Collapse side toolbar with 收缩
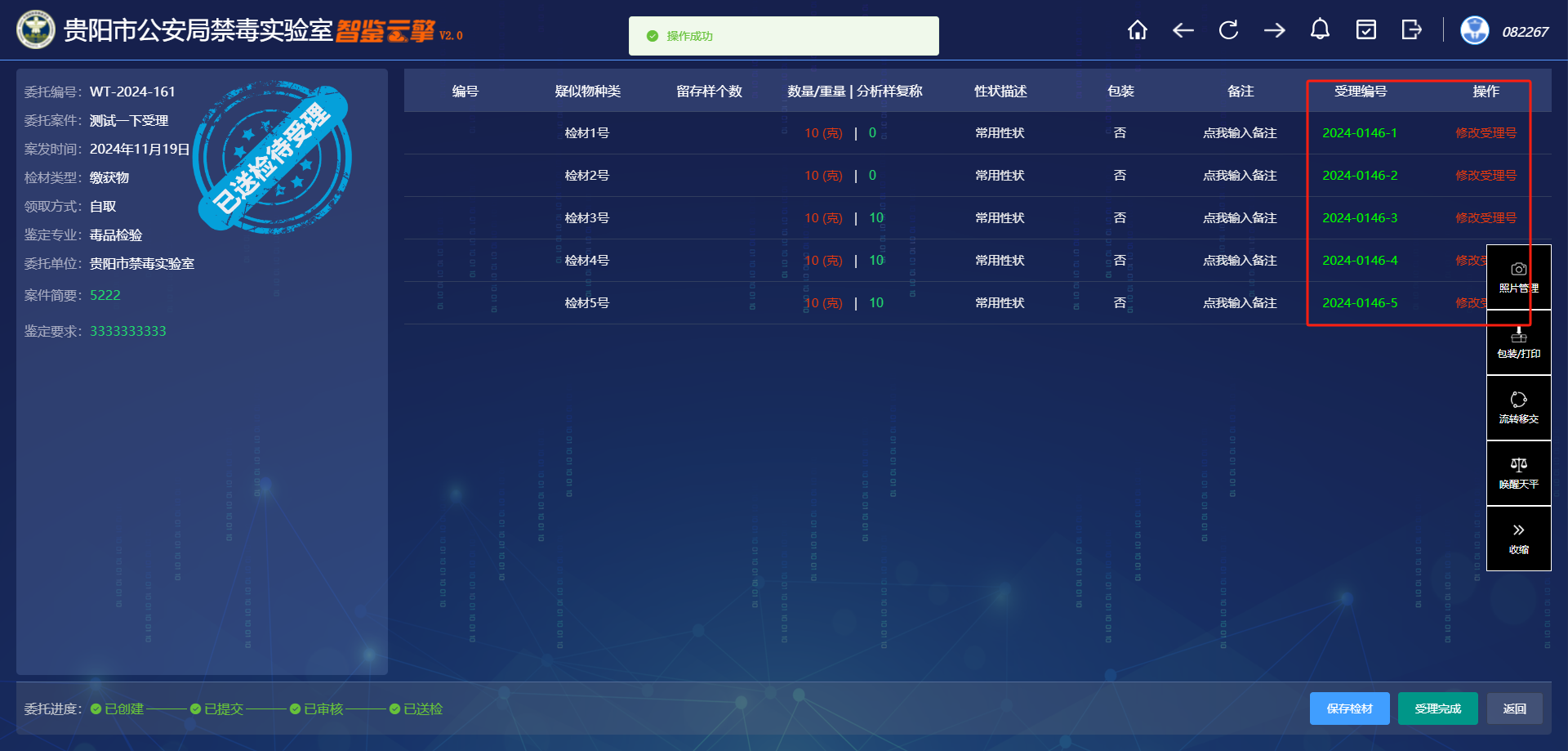This screenshot has height=751, width=1568. click(x=1518, y=539)
